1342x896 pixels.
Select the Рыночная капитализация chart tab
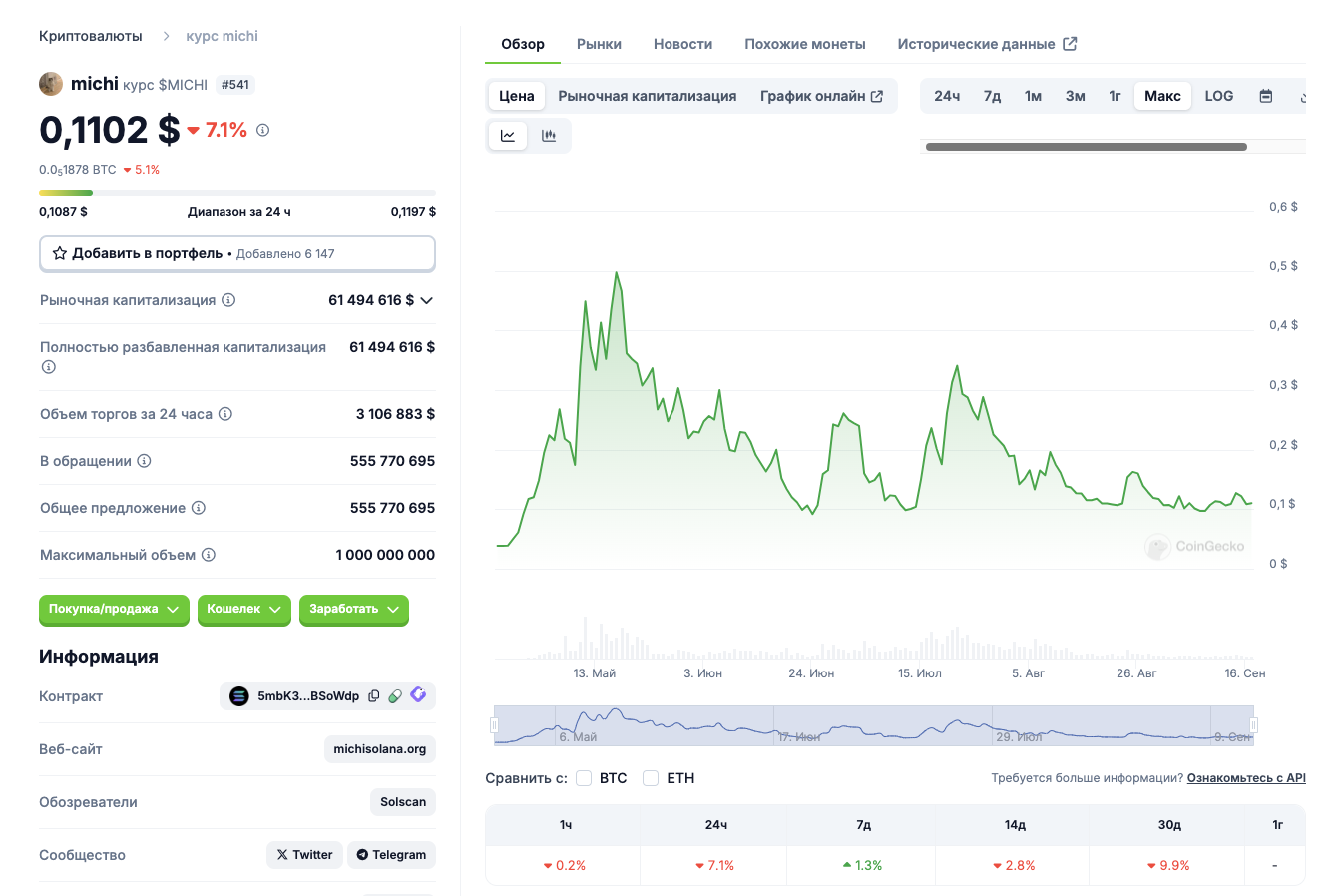648,96
